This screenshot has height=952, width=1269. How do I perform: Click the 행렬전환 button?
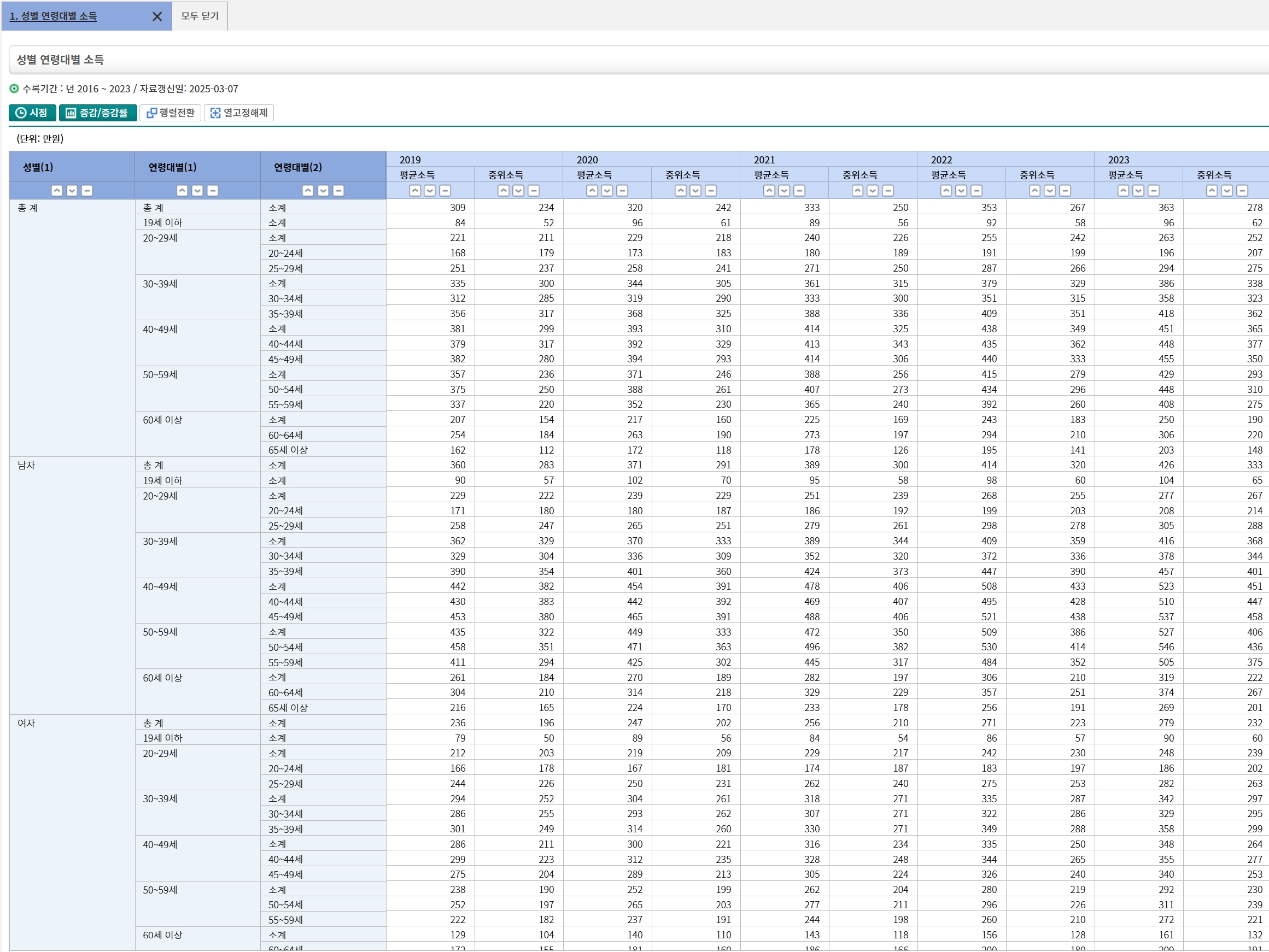171,113
